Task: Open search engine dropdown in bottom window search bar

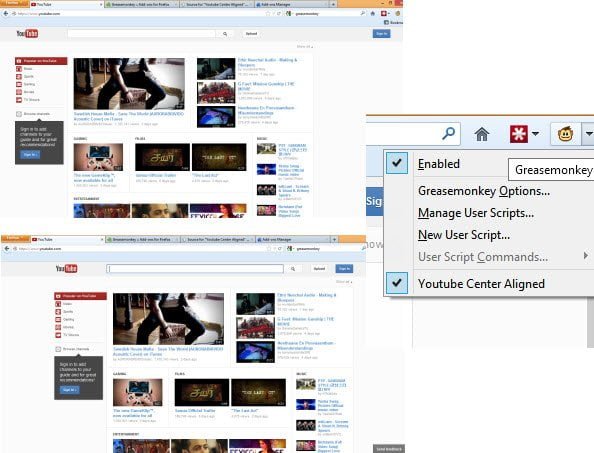Action: click(x=291, y=248)
